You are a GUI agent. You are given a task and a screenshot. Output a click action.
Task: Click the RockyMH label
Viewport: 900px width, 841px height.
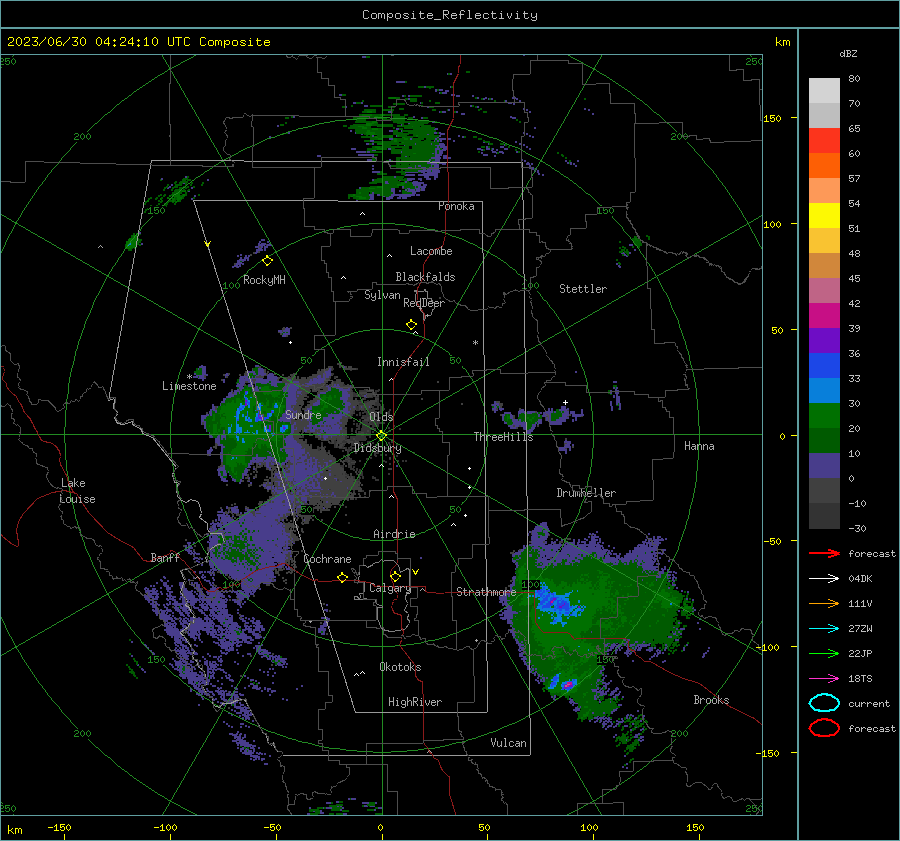point(264,280)
